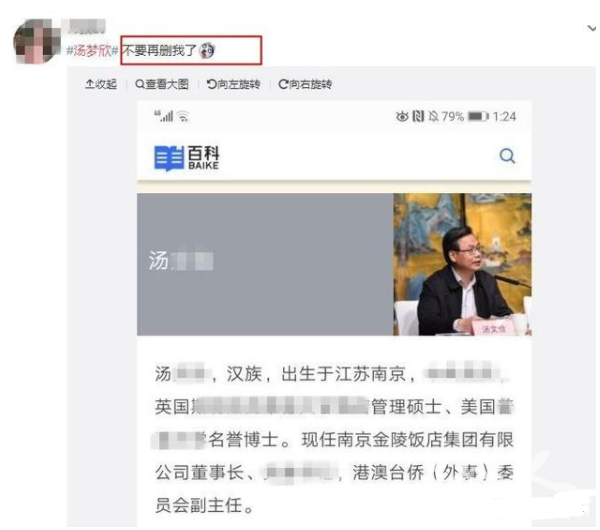This screenshot has height=530, width=600.
Task: Click the blue Baike book logo
Action: click(169, 158)
